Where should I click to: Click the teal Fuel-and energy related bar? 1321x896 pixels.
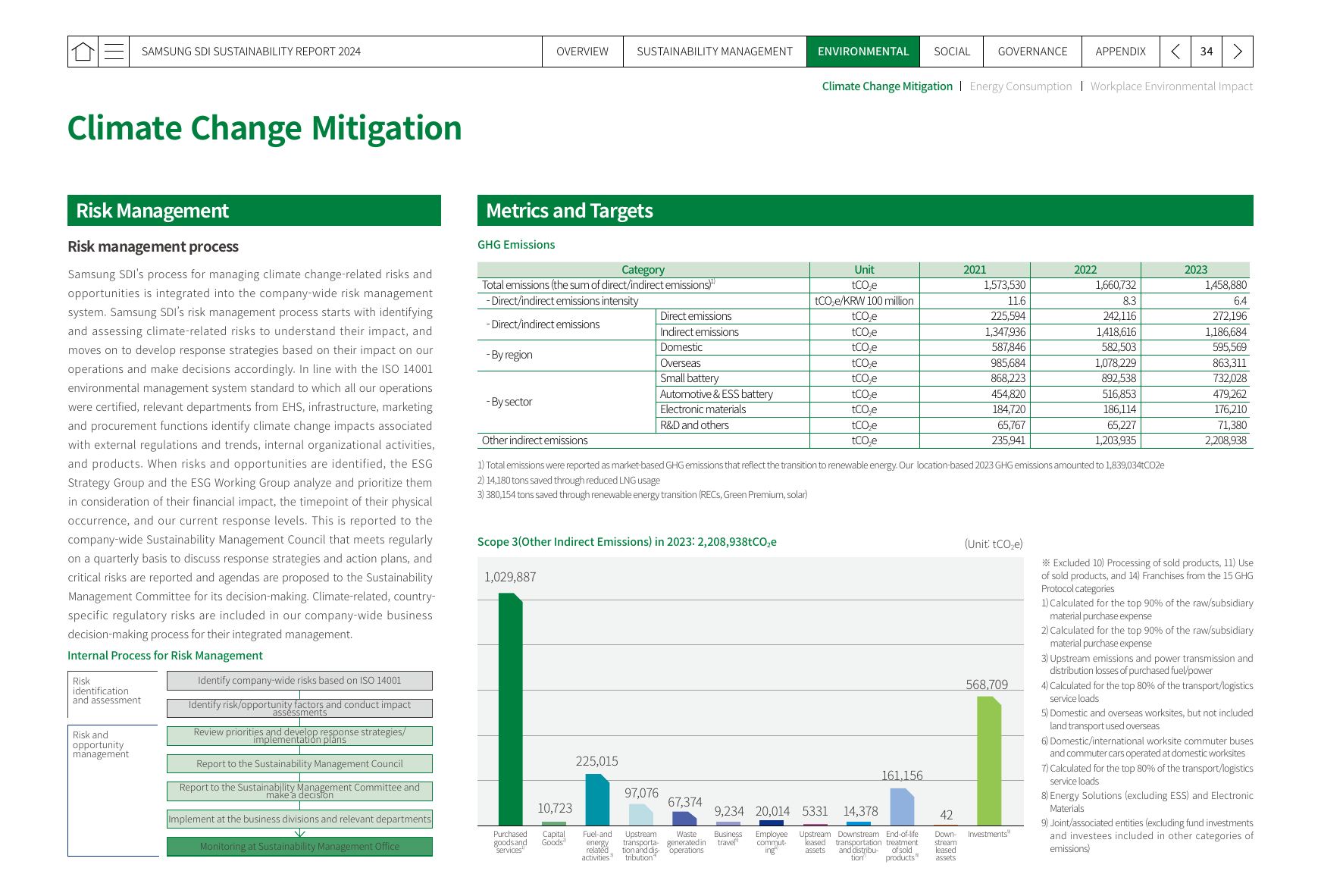pos(597,800)
